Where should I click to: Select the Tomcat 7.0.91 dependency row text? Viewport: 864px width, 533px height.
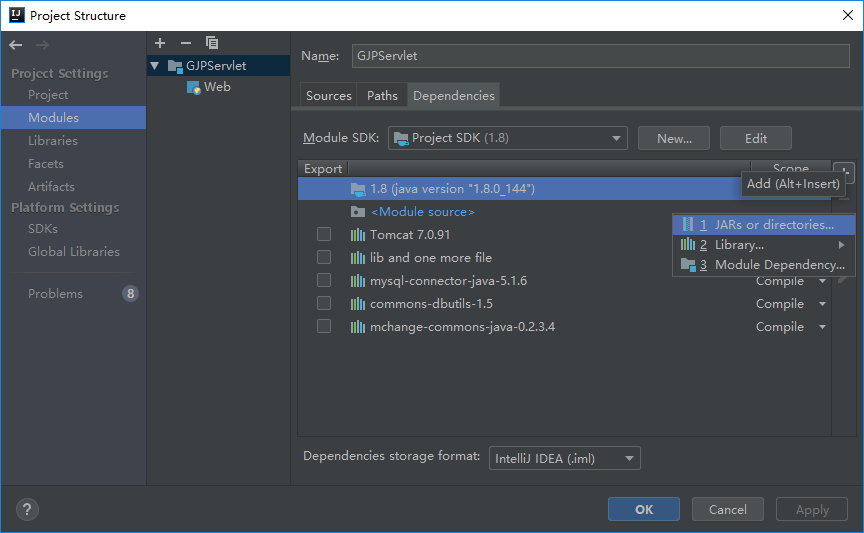(x=410, y=235)
